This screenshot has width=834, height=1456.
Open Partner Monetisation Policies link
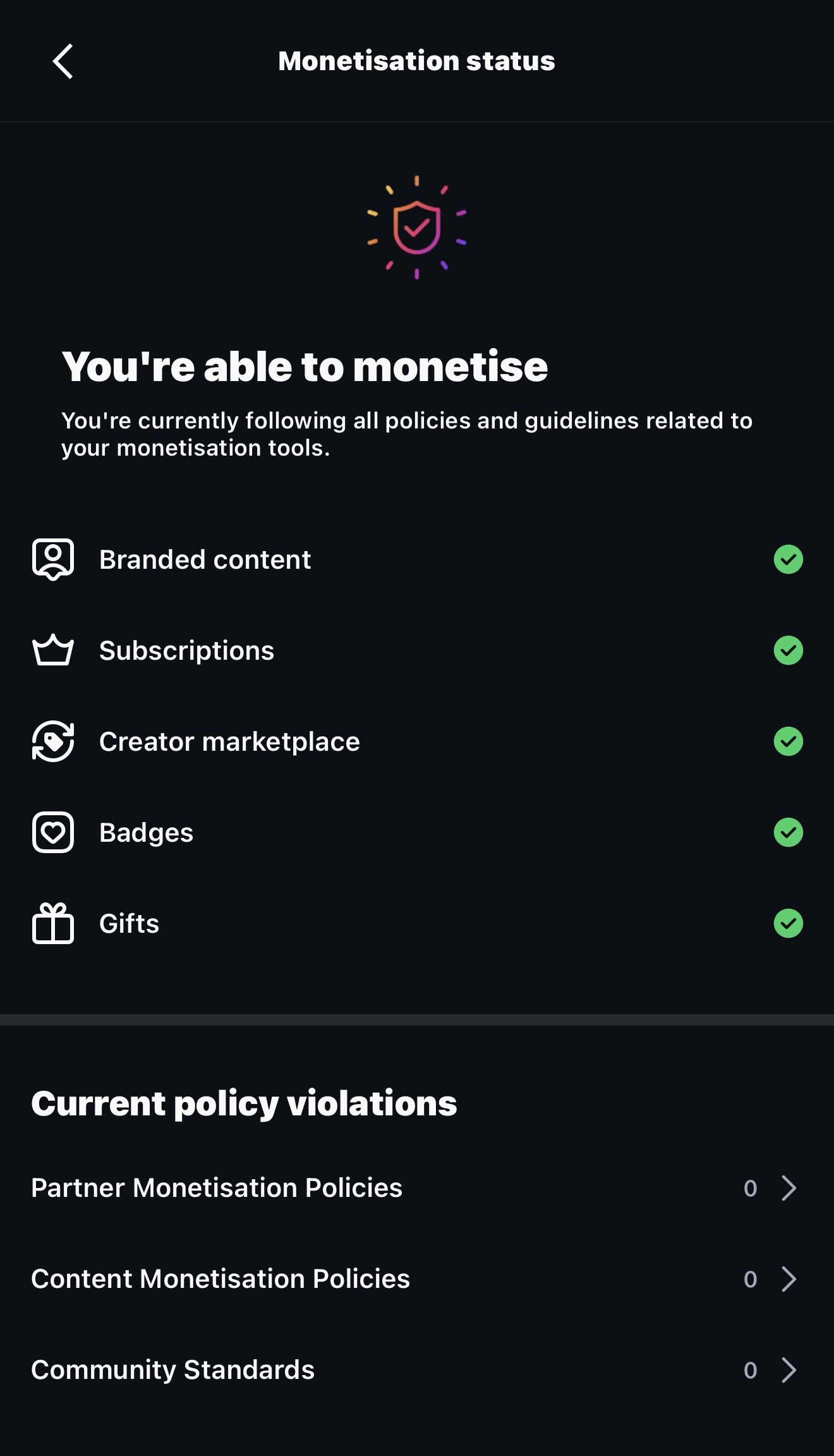217,1188
